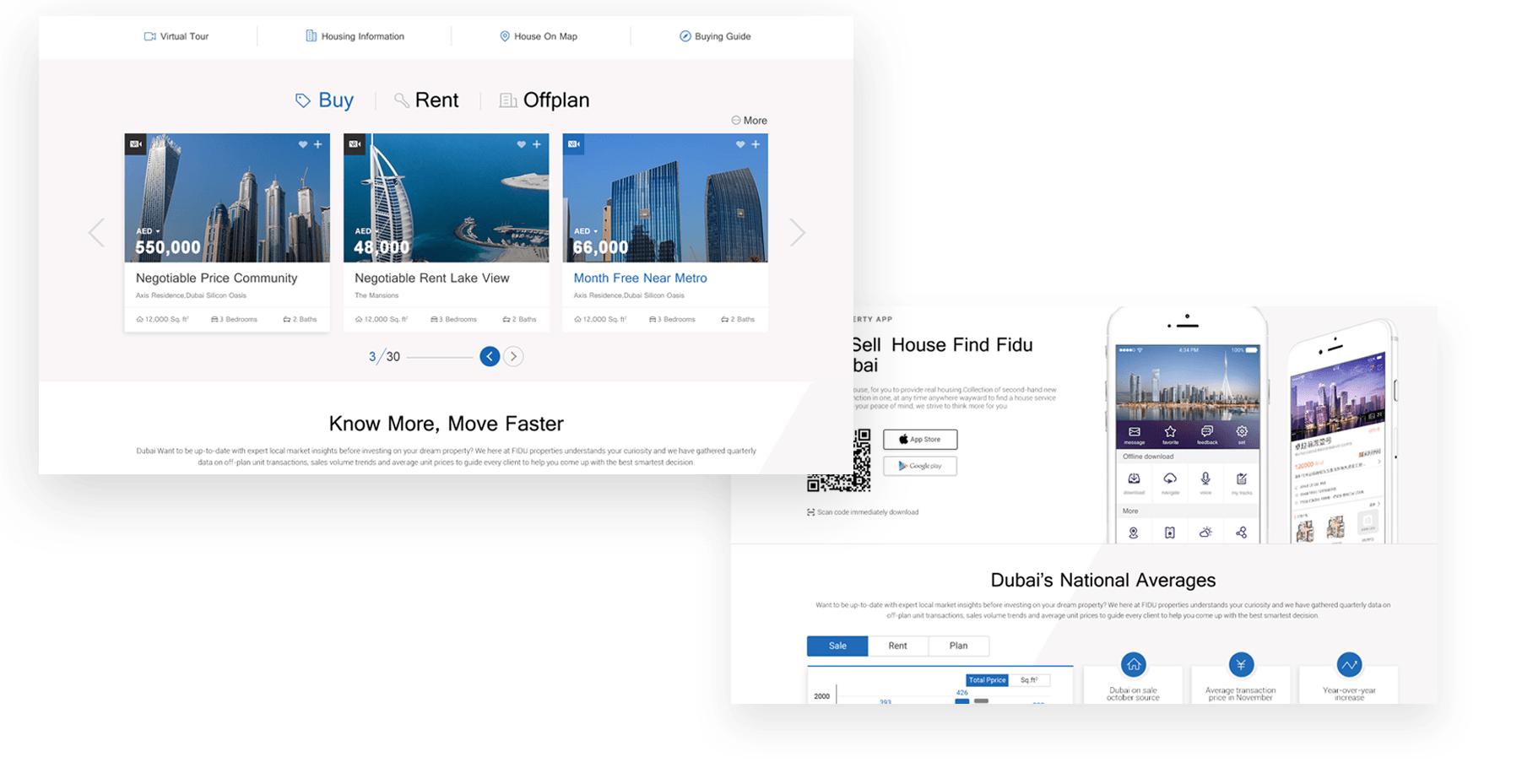Open the Month Free Near Metro listing link
This screenshot has height=784, width=1522.
point(640,278)
